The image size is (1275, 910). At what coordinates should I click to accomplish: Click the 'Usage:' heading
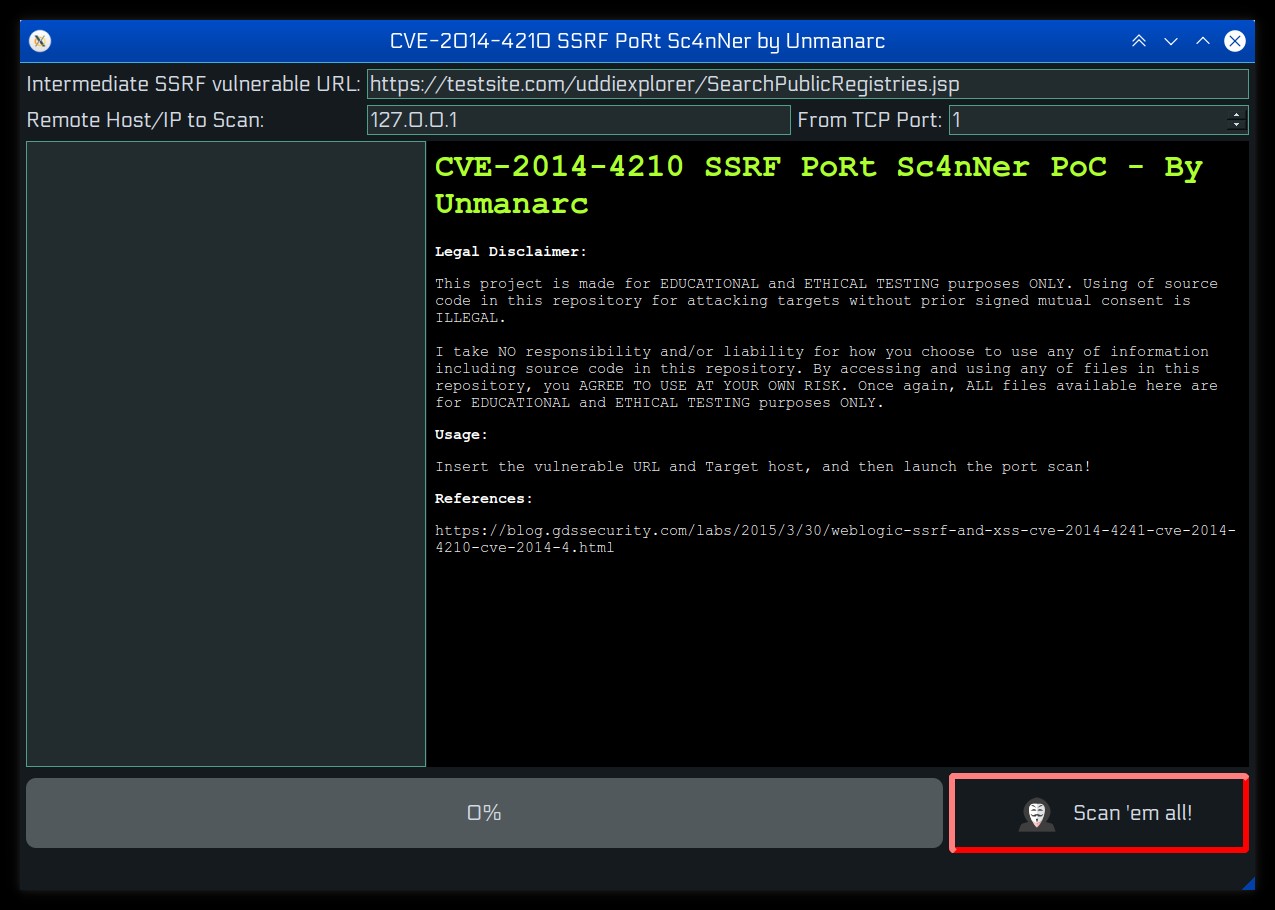461,435
